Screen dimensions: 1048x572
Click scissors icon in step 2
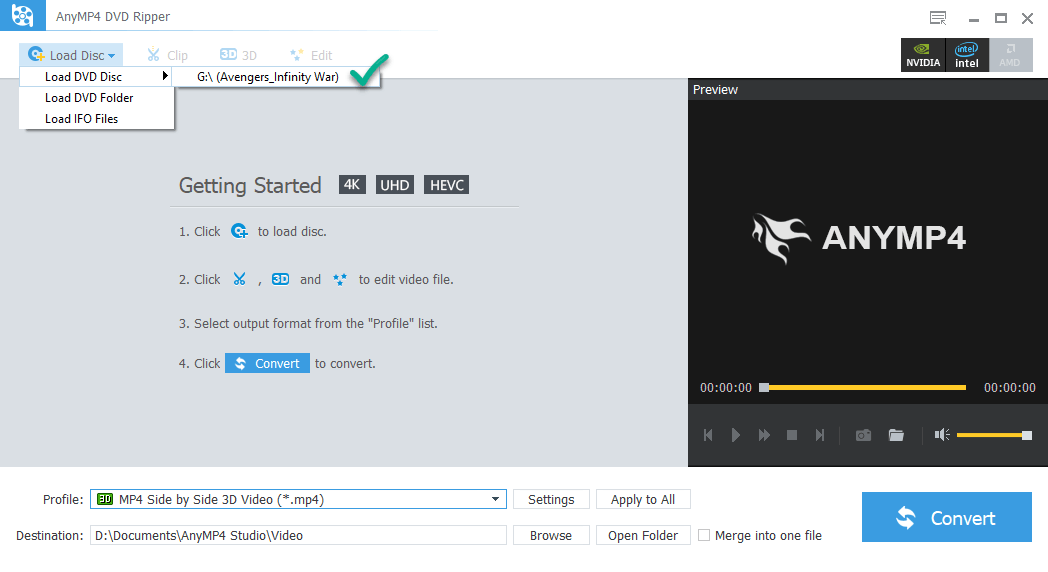(x=239, y=279)
